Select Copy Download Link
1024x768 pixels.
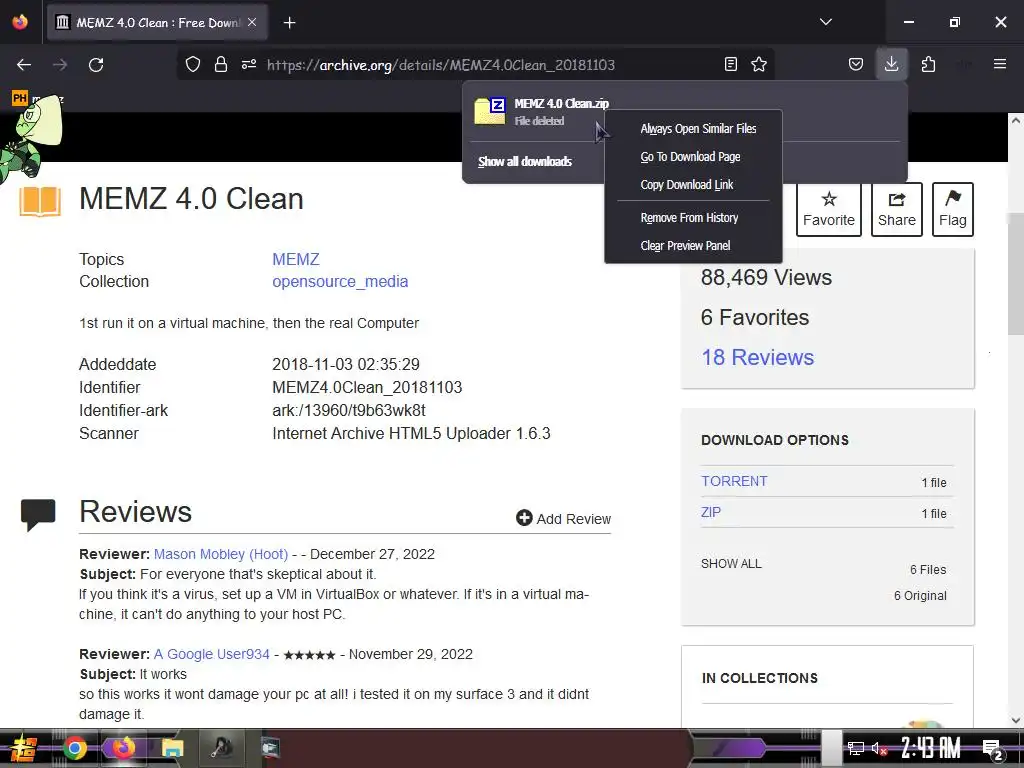pos(686,185)
